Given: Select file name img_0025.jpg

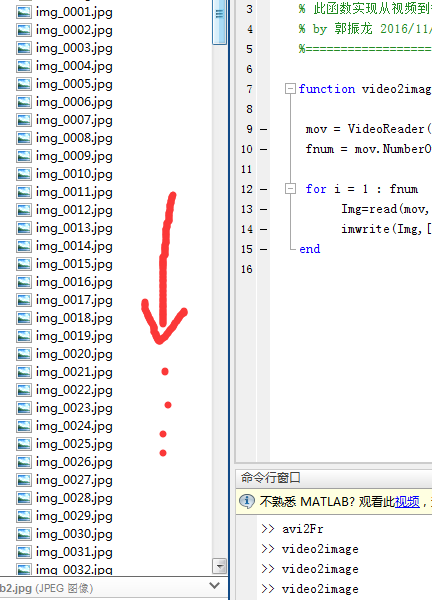Looking at the screenshot, I should click(x=74, y=444).
